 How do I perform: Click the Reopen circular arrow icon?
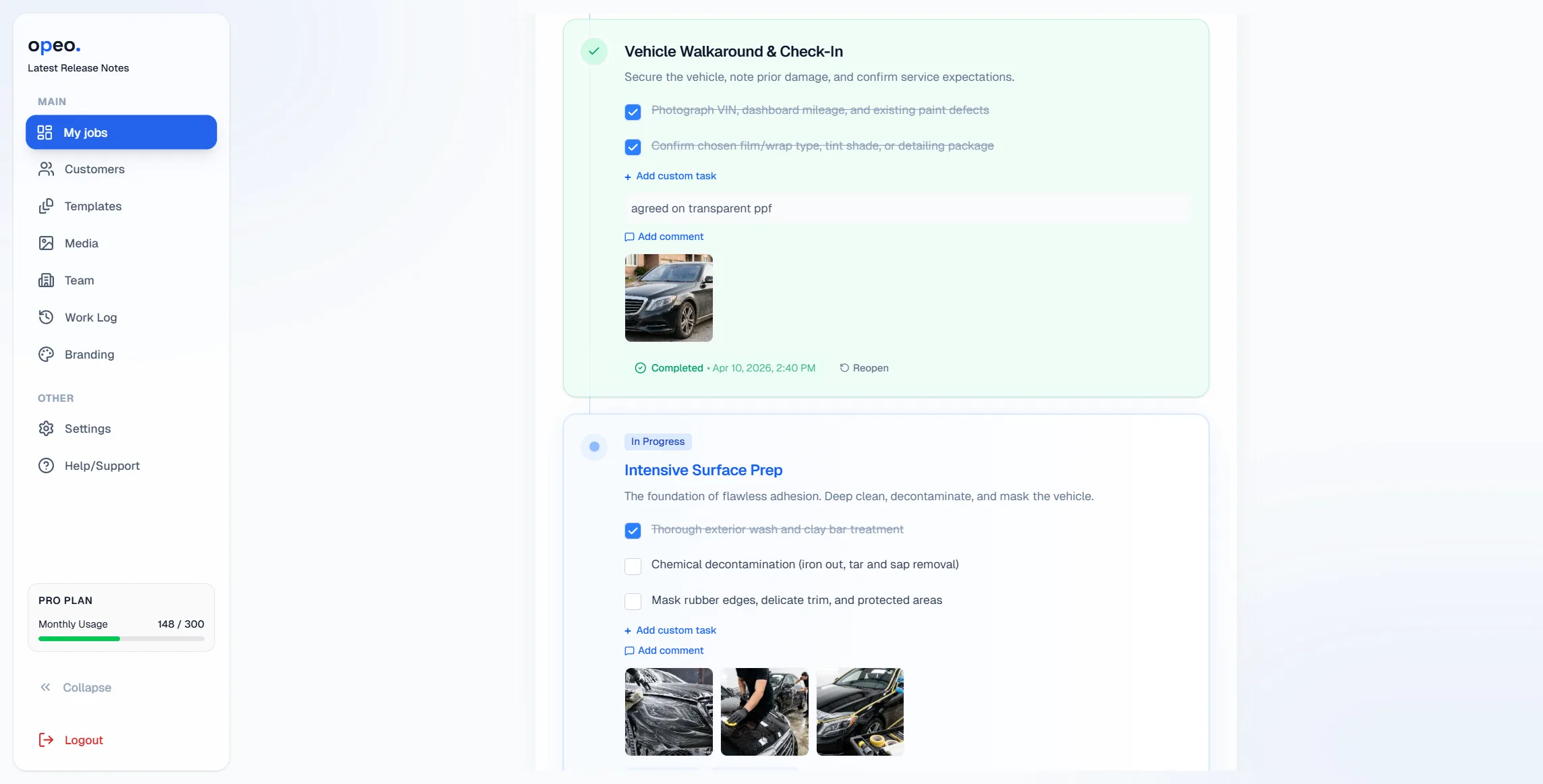[844, 368]
